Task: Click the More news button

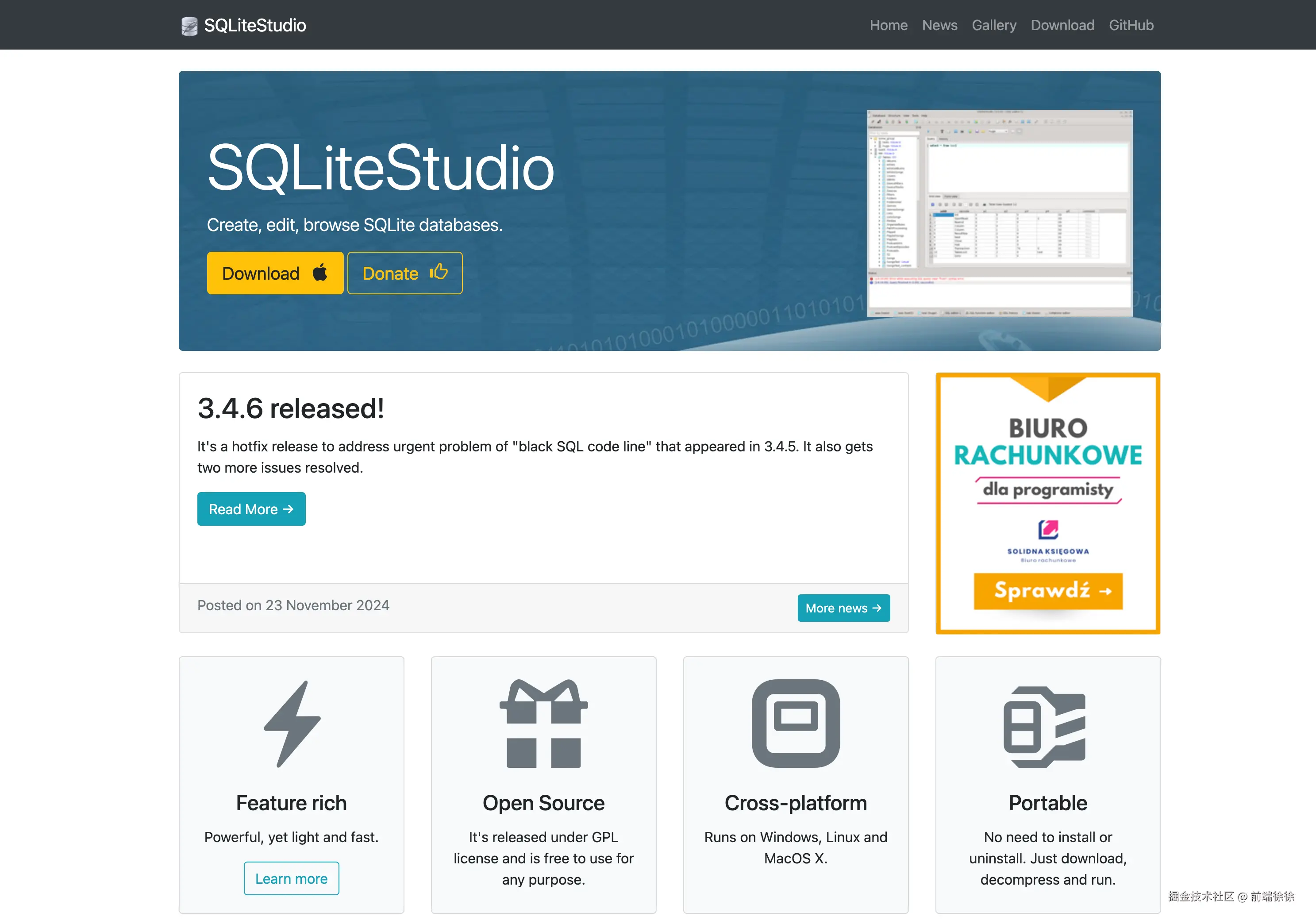Action: pyautogui.click(x=843, y=608)
